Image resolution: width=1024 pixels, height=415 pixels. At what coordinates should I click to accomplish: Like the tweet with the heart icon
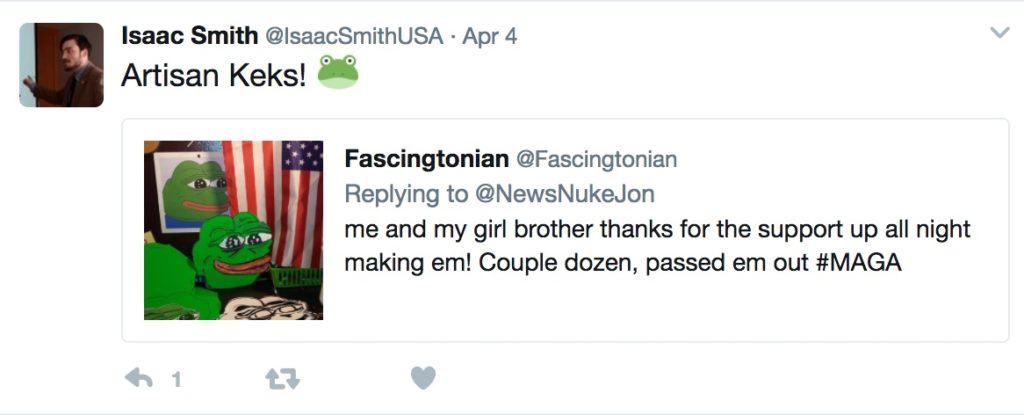pos(424,378)
